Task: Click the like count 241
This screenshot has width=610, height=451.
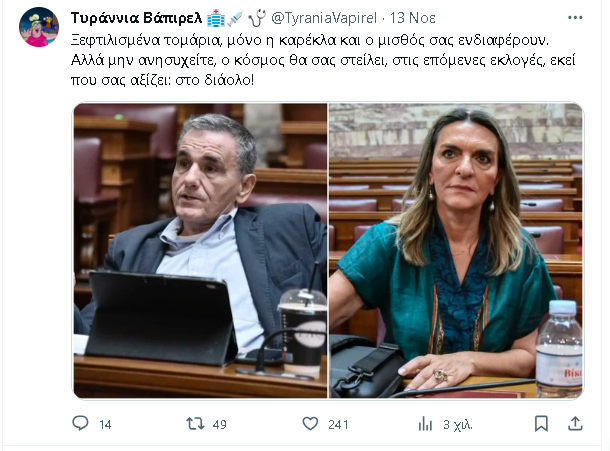Action: pos(338,425)
